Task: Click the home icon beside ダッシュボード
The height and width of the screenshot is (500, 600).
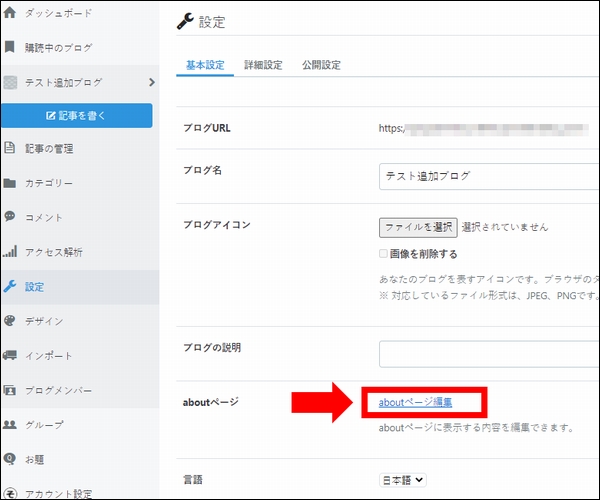Action: 10,13
